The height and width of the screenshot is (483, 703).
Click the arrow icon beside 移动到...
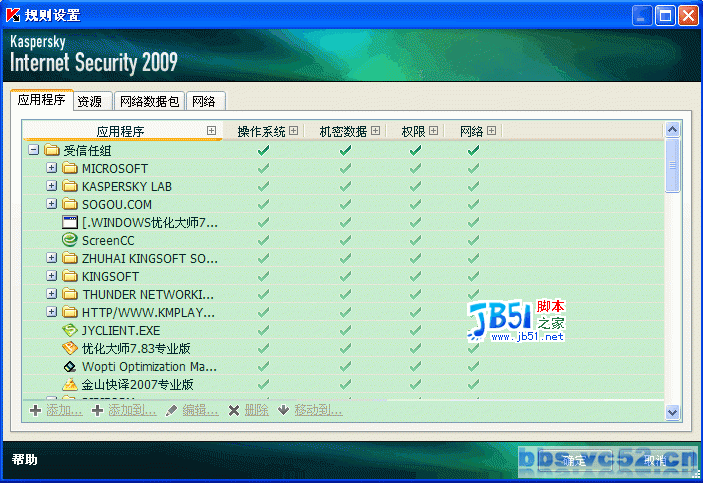[x=283, y=410]
